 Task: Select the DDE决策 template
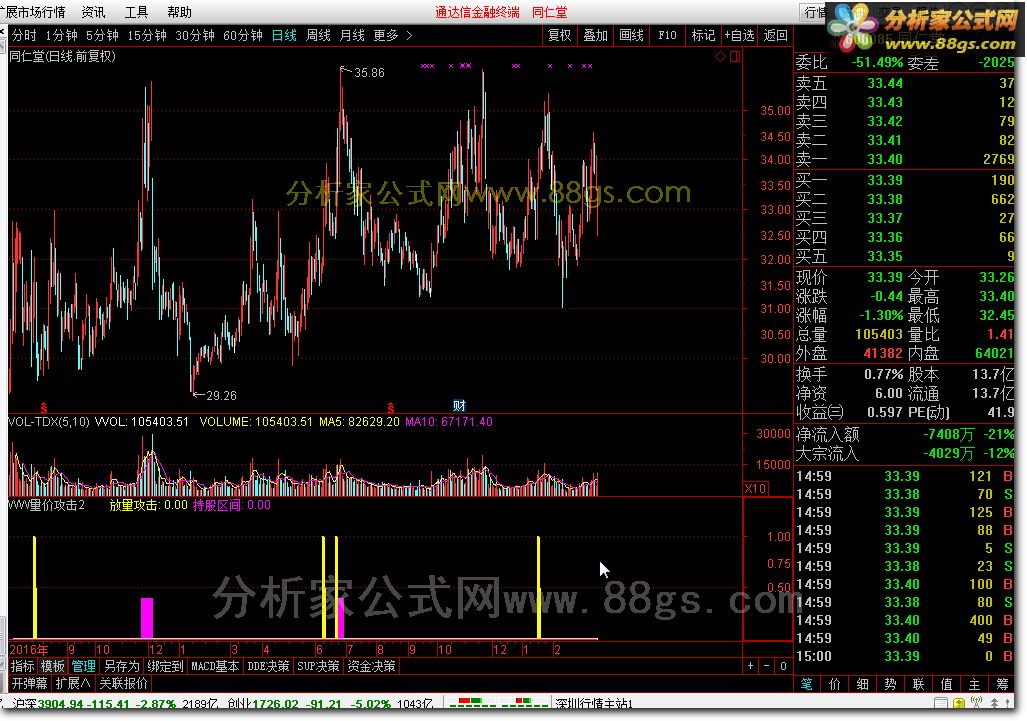(x=269, y=666)
